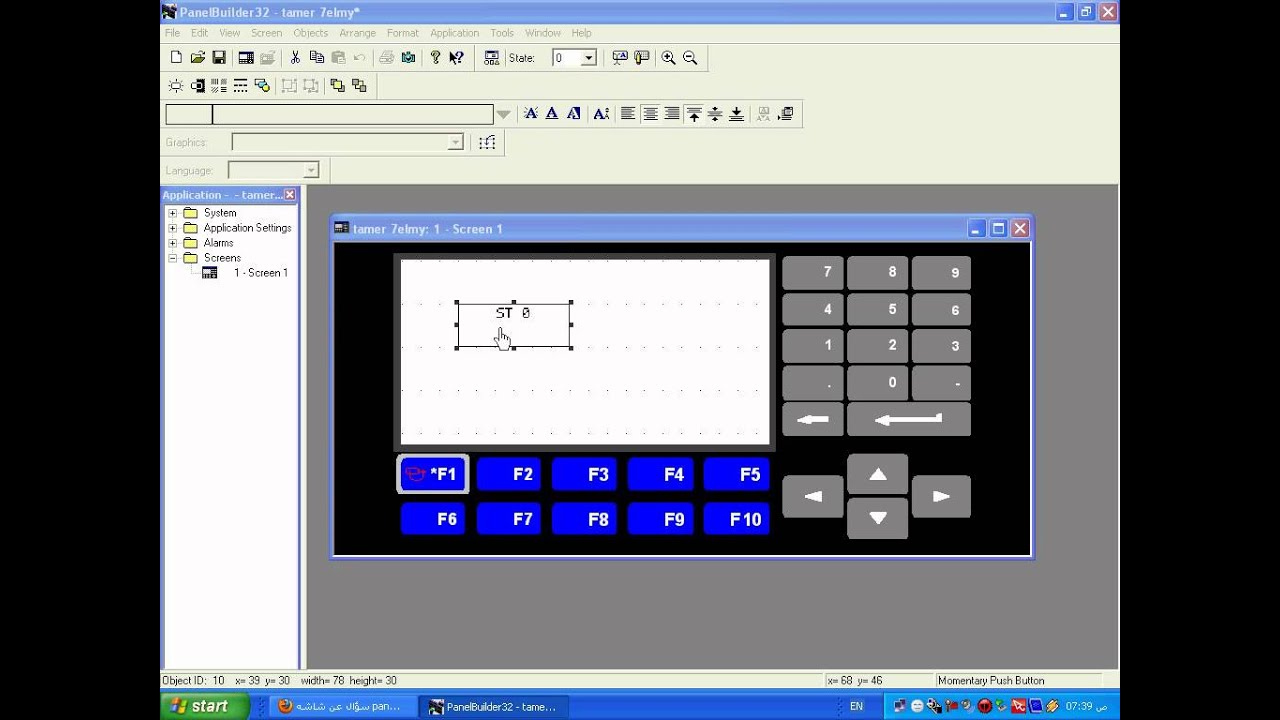Expand the System tree folder

coord(172,213)
